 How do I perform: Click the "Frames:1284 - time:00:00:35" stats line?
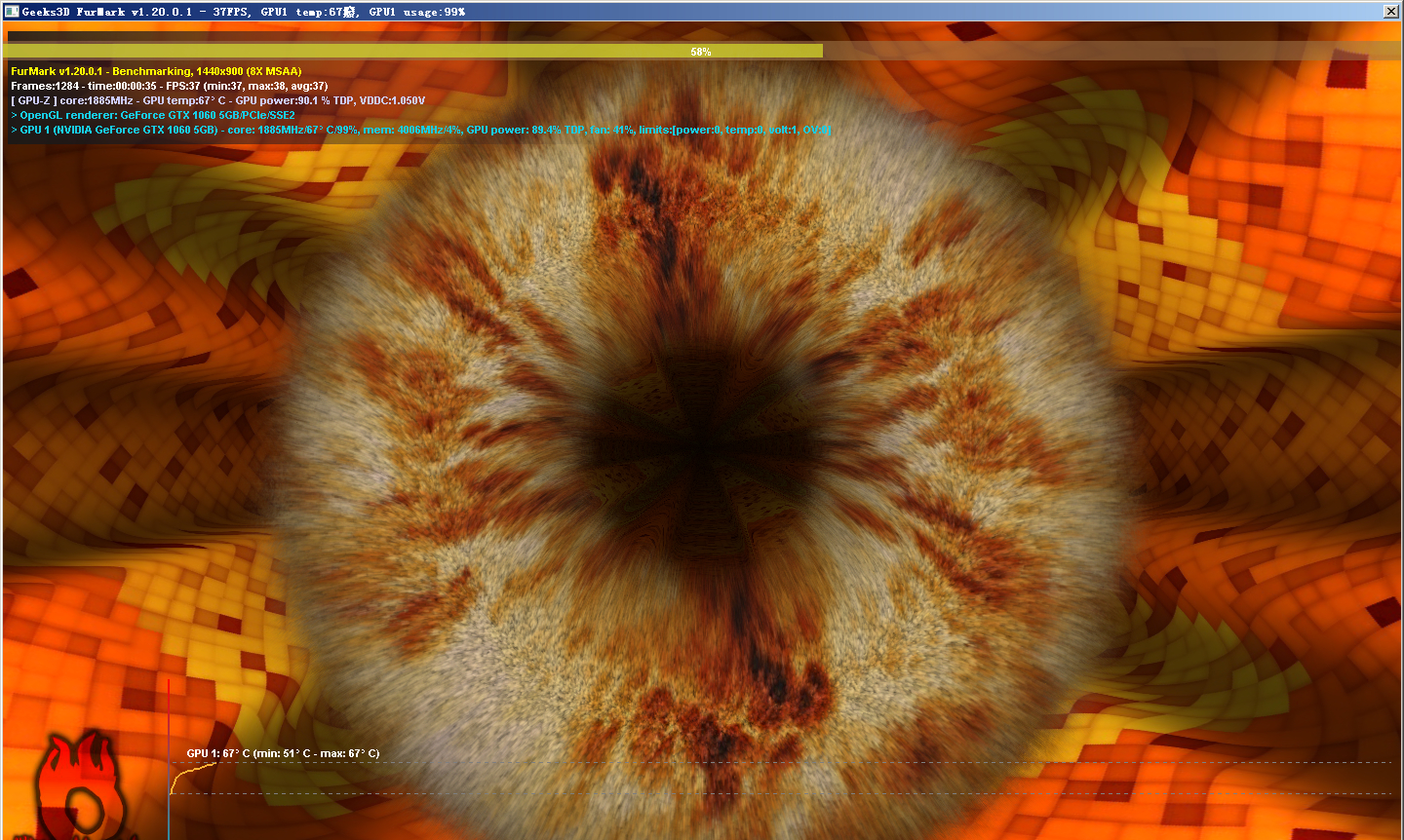tap(170, 86)
